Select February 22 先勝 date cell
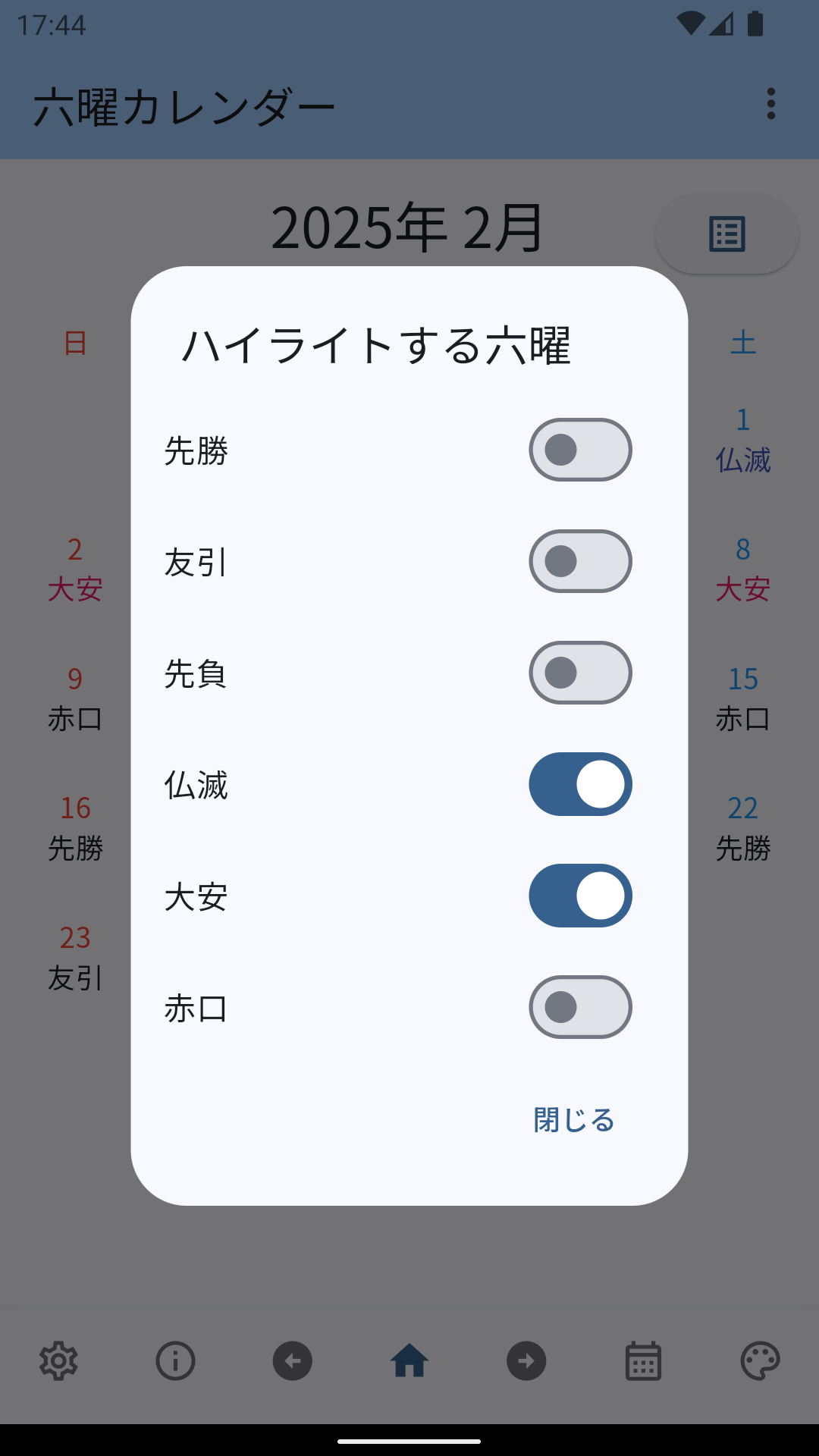Viewport: 819px width, 1456px height. pyautogui.click(x=742, y=828)
